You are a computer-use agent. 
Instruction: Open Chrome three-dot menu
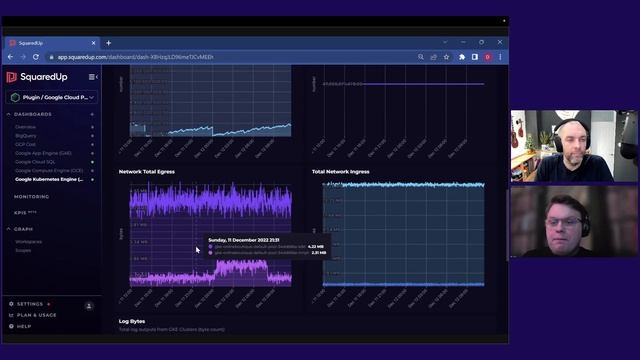click(500, 57)
